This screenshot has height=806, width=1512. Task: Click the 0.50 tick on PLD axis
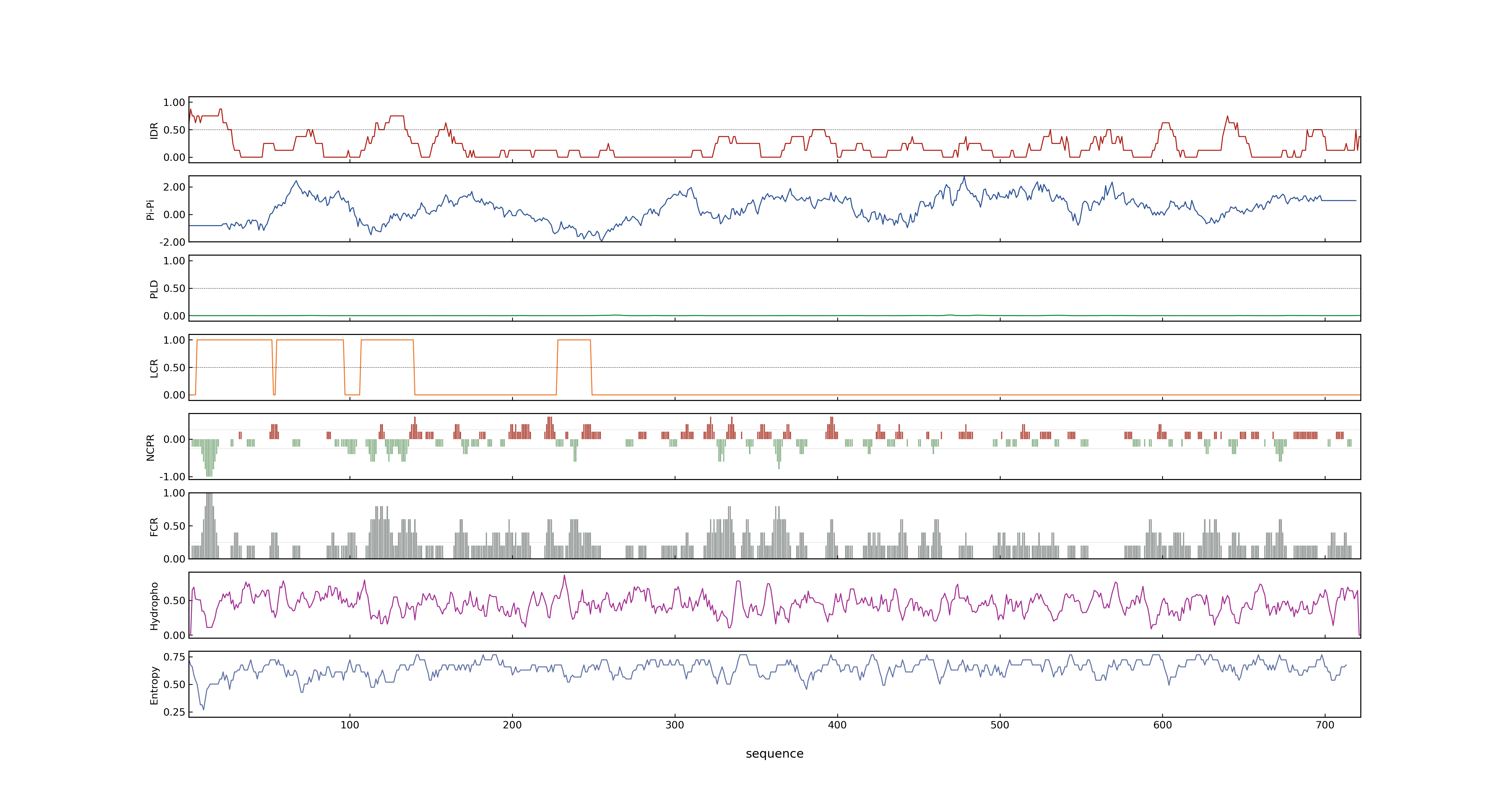pyautogui.click(x=174, y=288)
